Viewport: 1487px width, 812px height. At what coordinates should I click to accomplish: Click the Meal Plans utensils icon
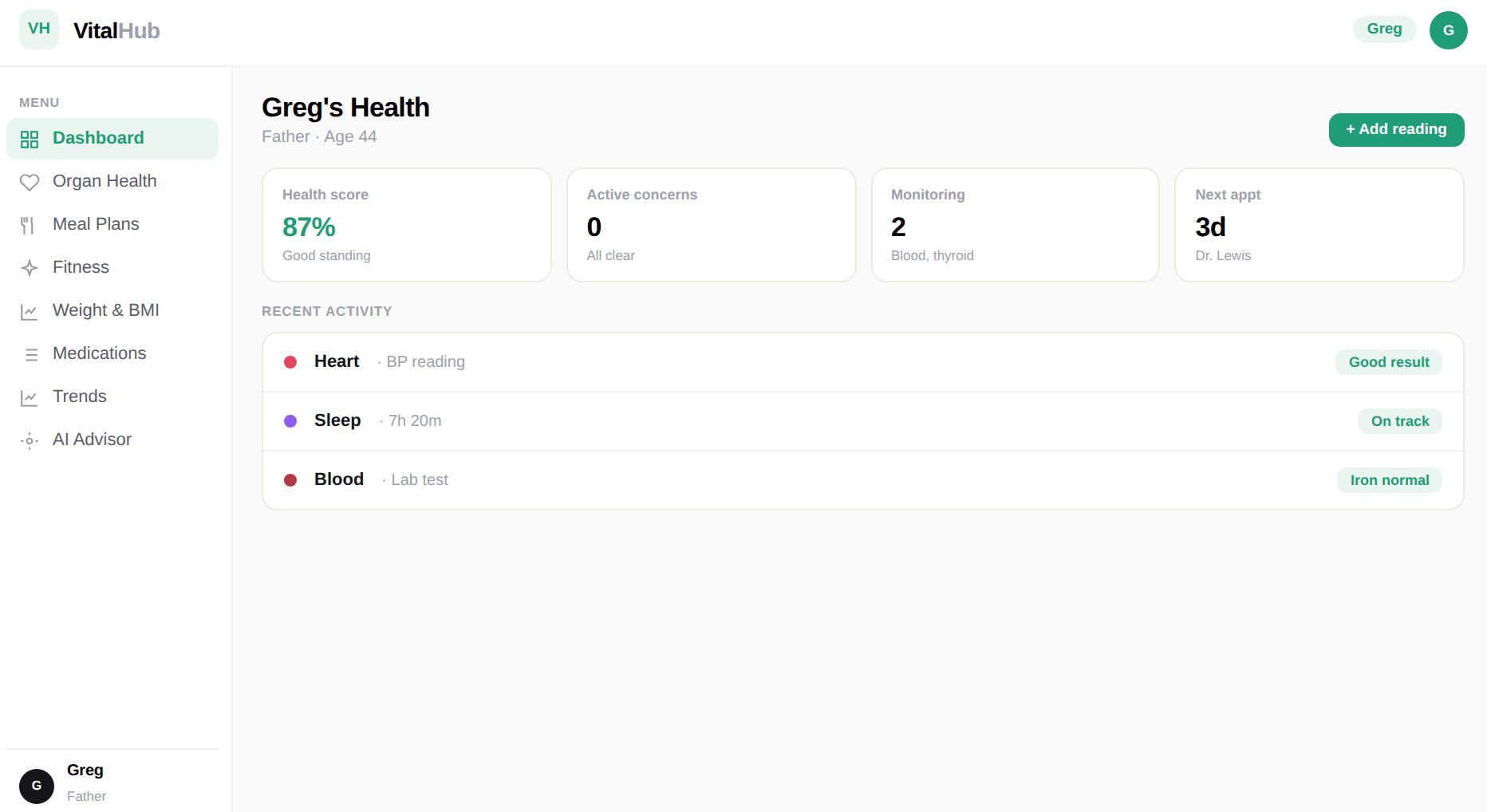point(30,226)
